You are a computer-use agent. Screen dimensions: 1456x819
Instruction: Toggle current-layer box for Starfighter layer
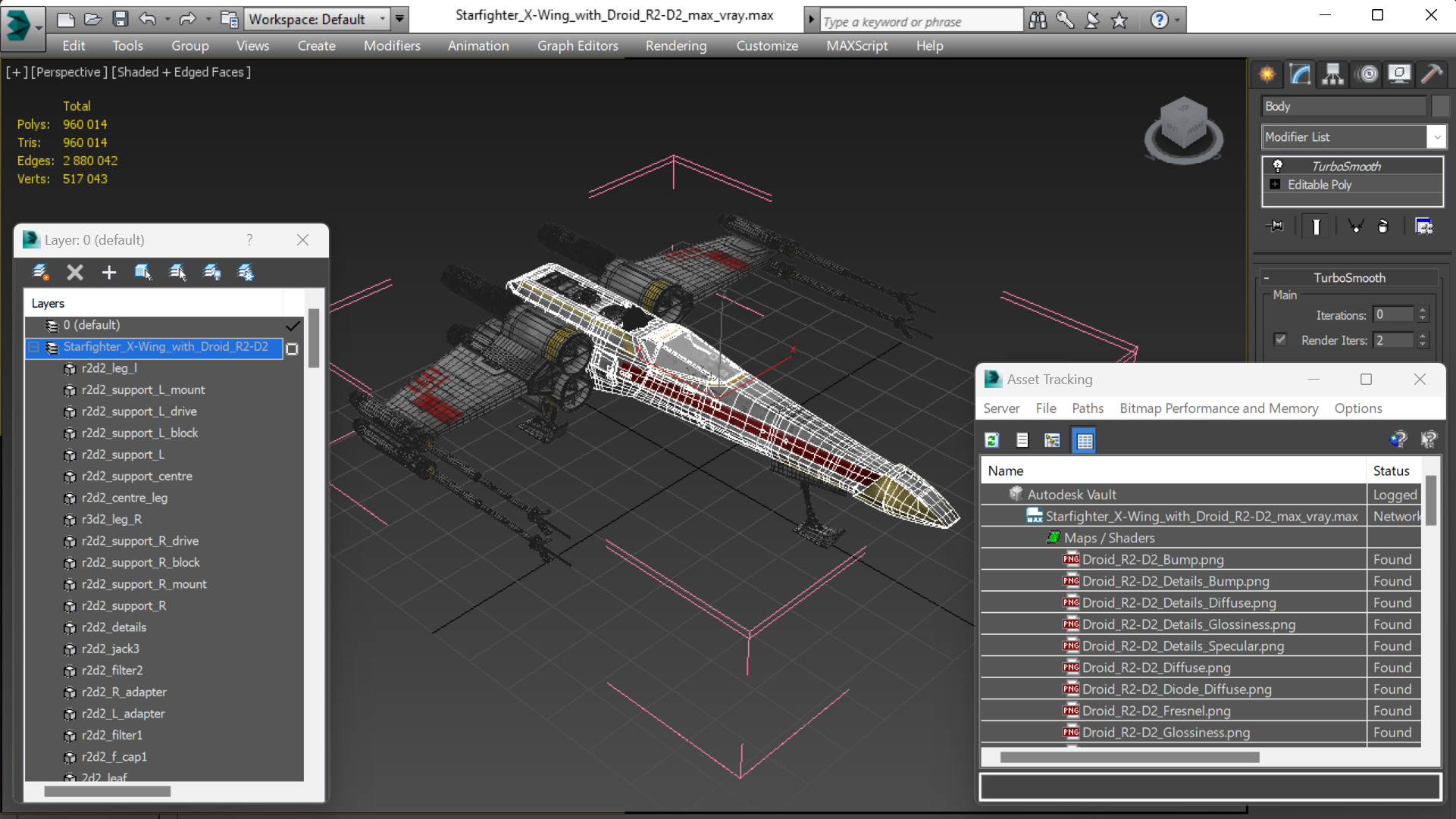(292, 349)
